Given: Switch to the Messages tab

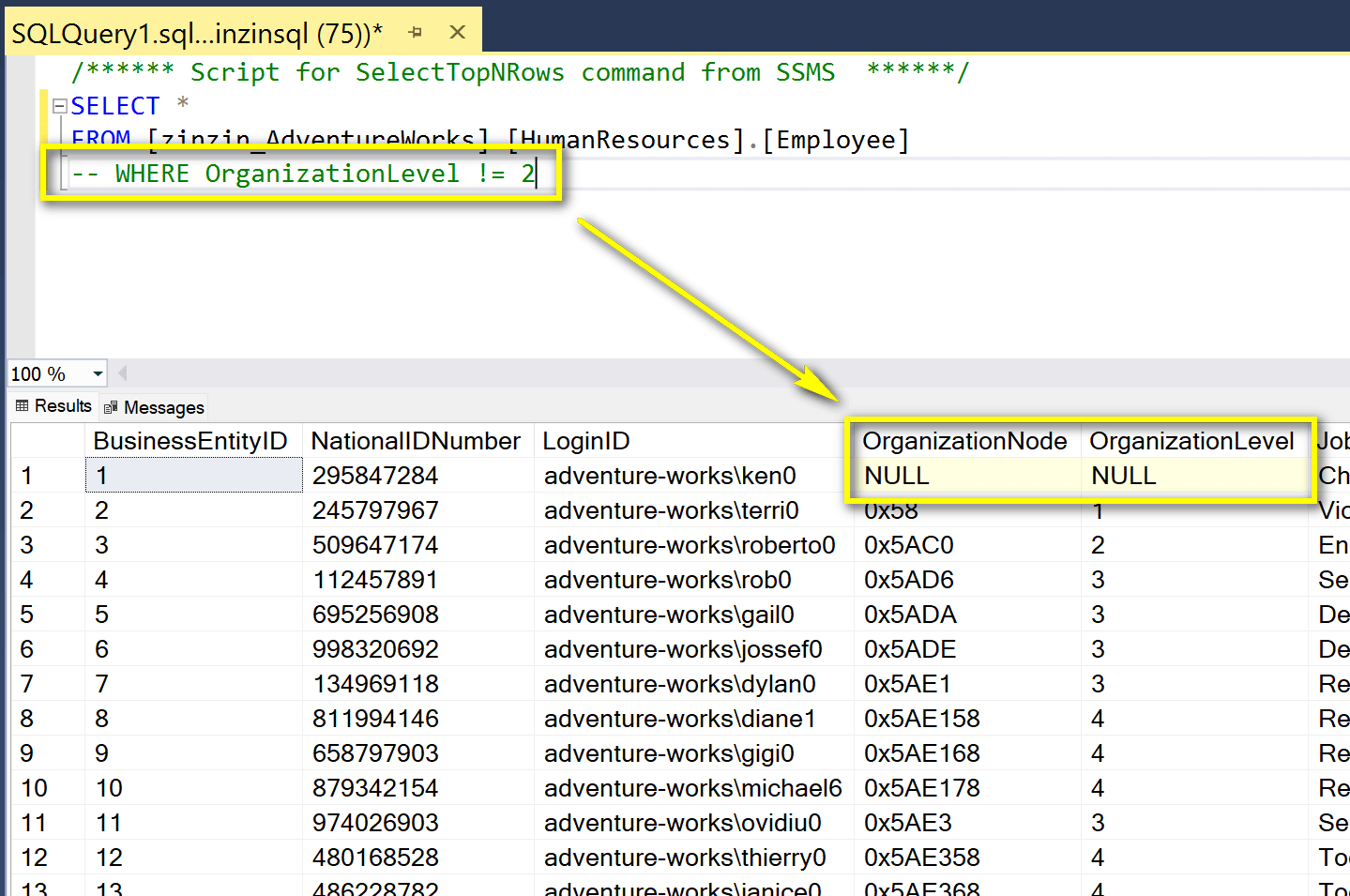Looking at the screenshot, I should click(153, 407).
